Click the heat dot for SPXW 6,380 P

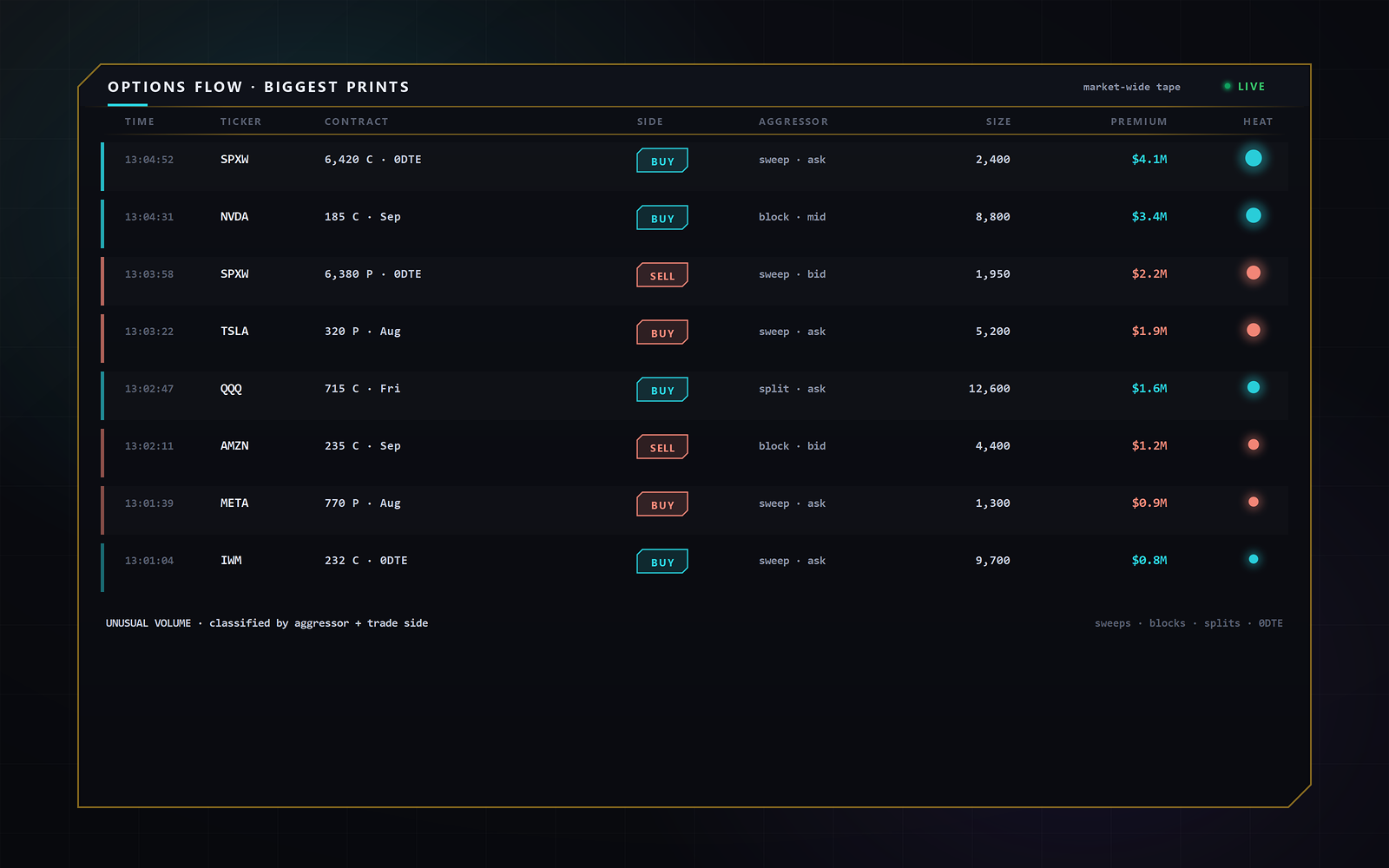tap(1254, 273)
